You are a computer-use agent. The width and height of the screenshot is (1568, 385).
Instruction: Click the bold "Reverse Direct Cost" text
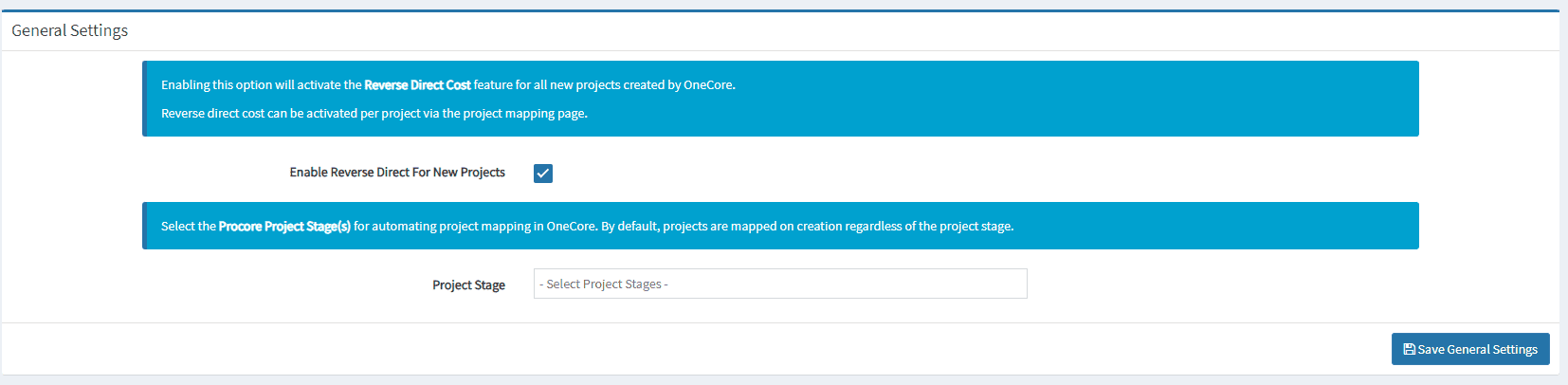(417, 85)
